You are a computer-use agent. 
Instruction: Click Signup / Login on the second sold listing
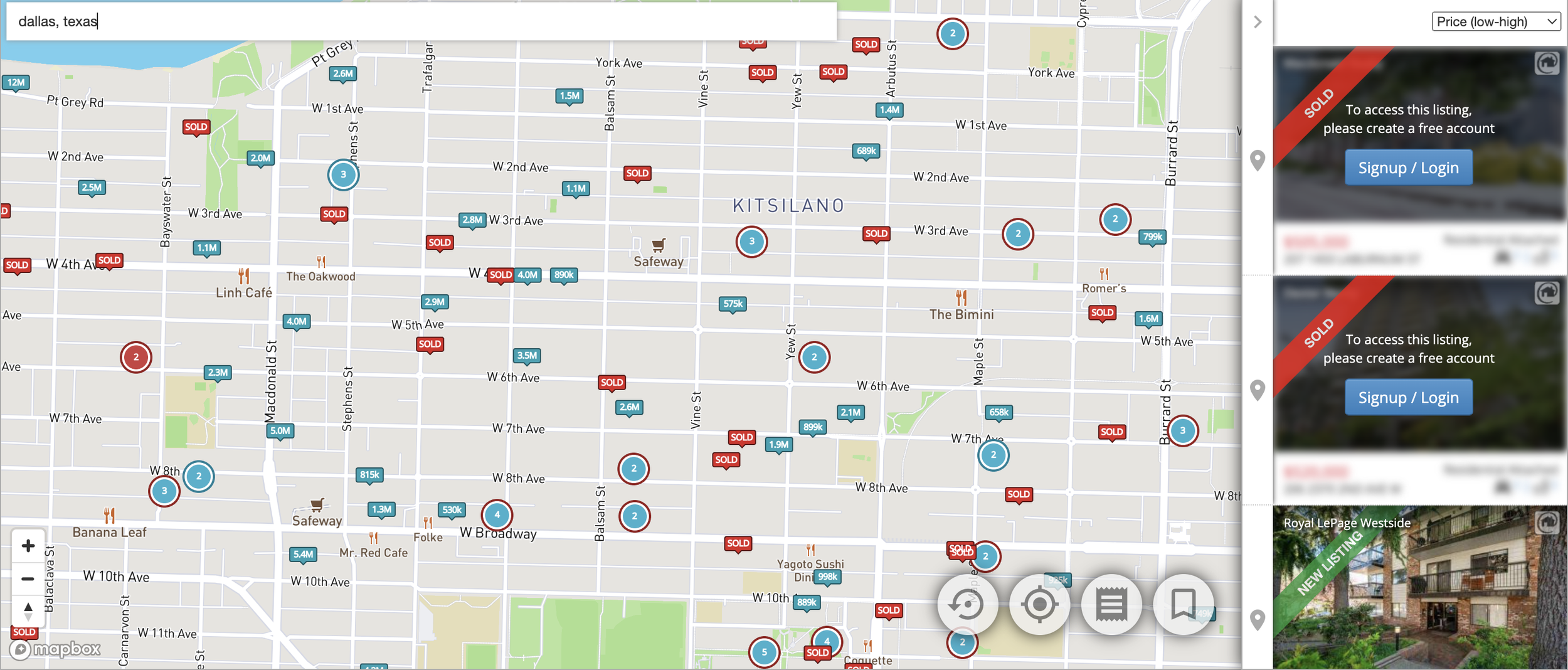click(x=1409, y=397)
